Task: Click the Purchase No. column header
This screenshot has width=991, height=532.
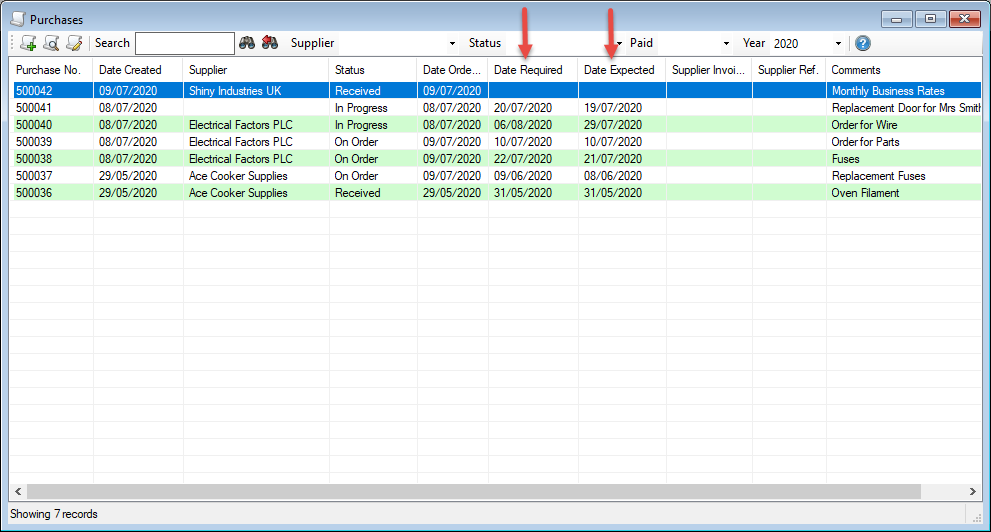Action: [x=48, y=70]
